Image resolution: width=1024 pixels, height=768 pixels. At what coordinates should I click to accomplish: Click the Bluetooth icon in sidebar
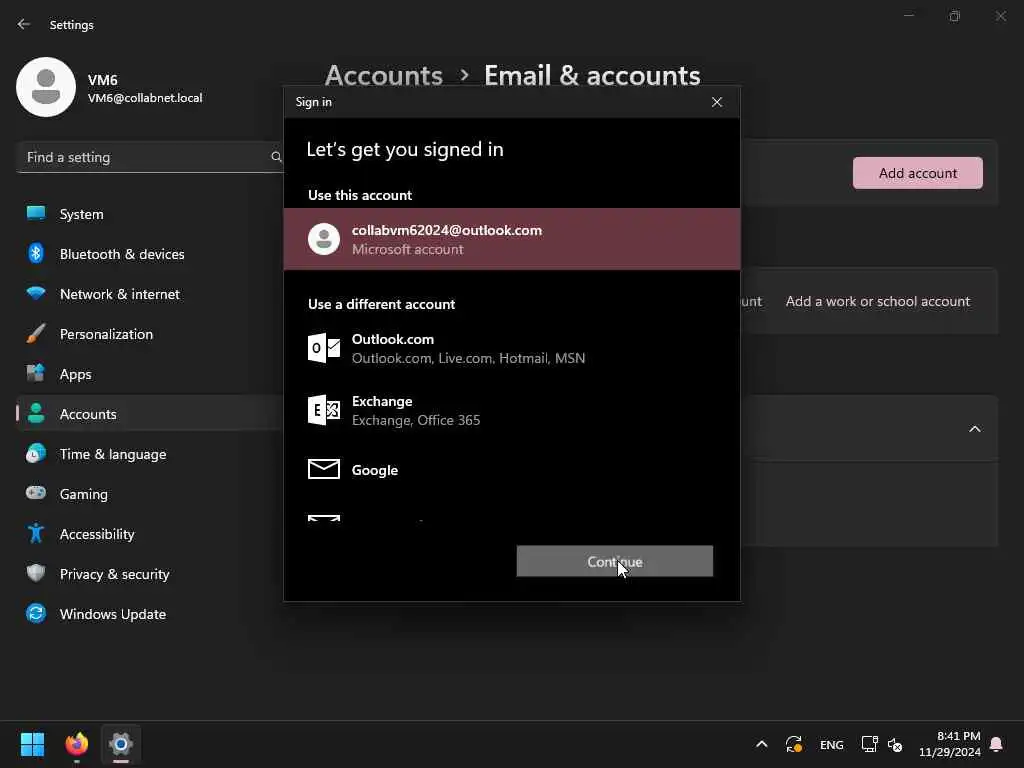point(36,253)
